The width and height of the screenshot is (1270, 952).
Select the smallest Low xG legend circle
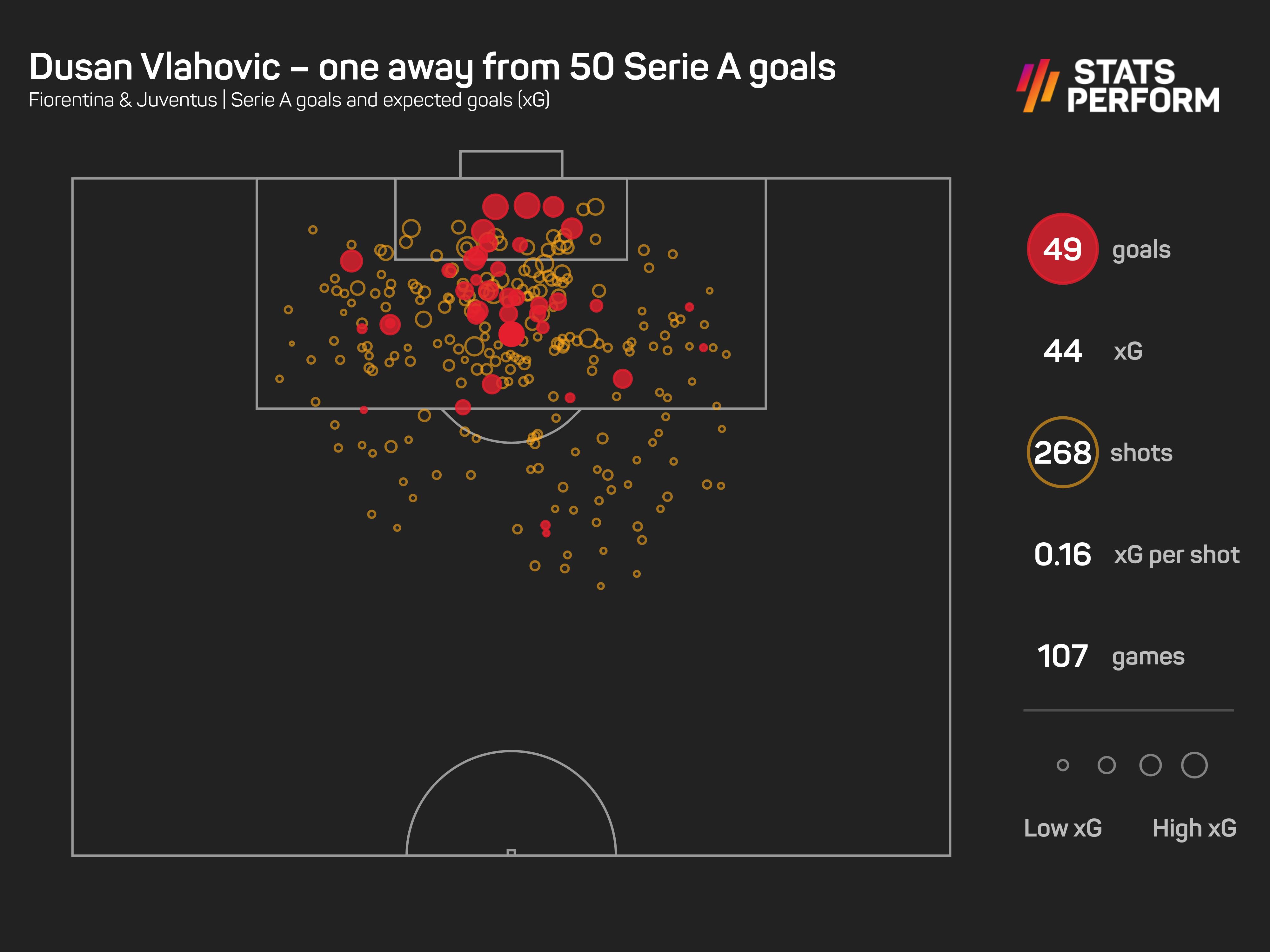[1063, 765]
